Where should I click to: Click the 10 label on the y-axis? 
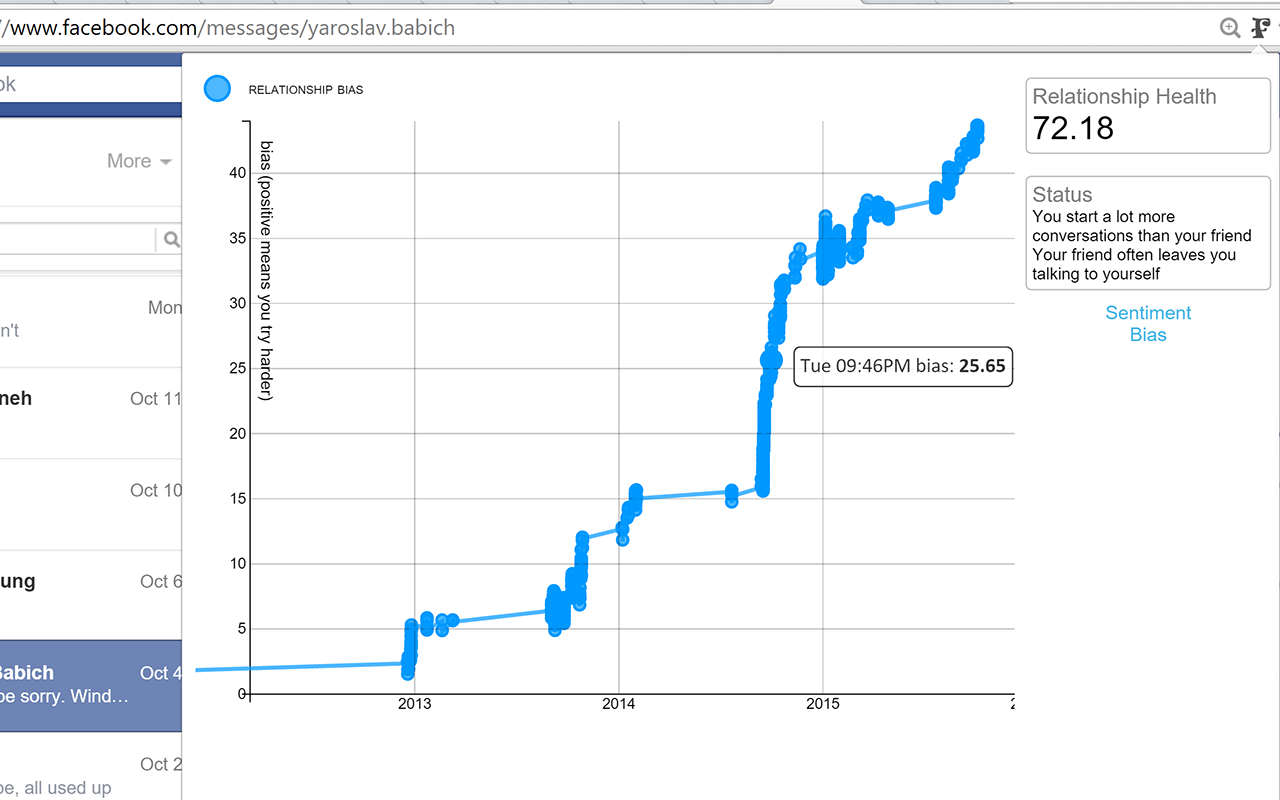point(237,564)
